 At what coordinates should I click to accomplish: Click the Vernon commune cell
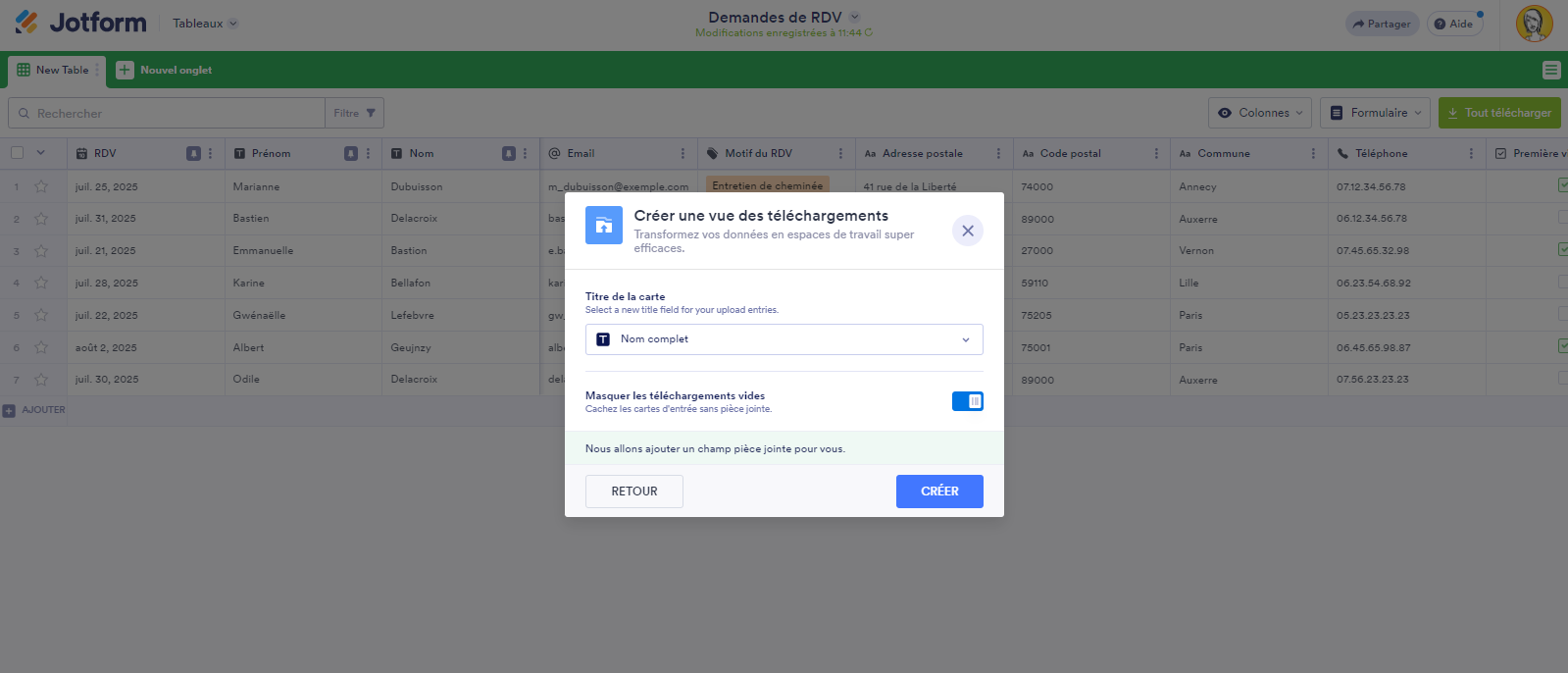pos(1249,251)
